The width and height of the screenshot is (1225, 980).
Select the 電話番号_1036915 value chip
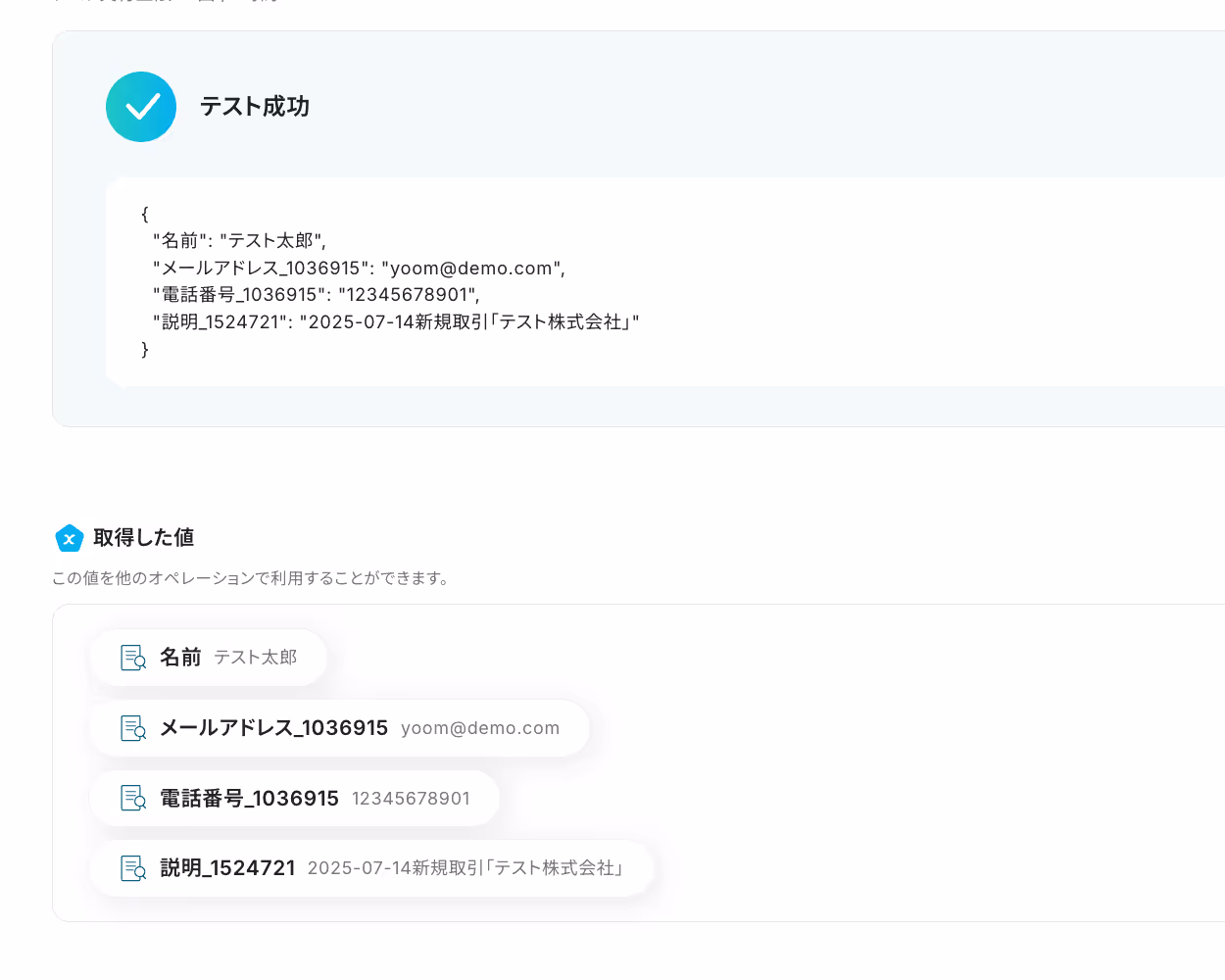click(x=295, y=798)
